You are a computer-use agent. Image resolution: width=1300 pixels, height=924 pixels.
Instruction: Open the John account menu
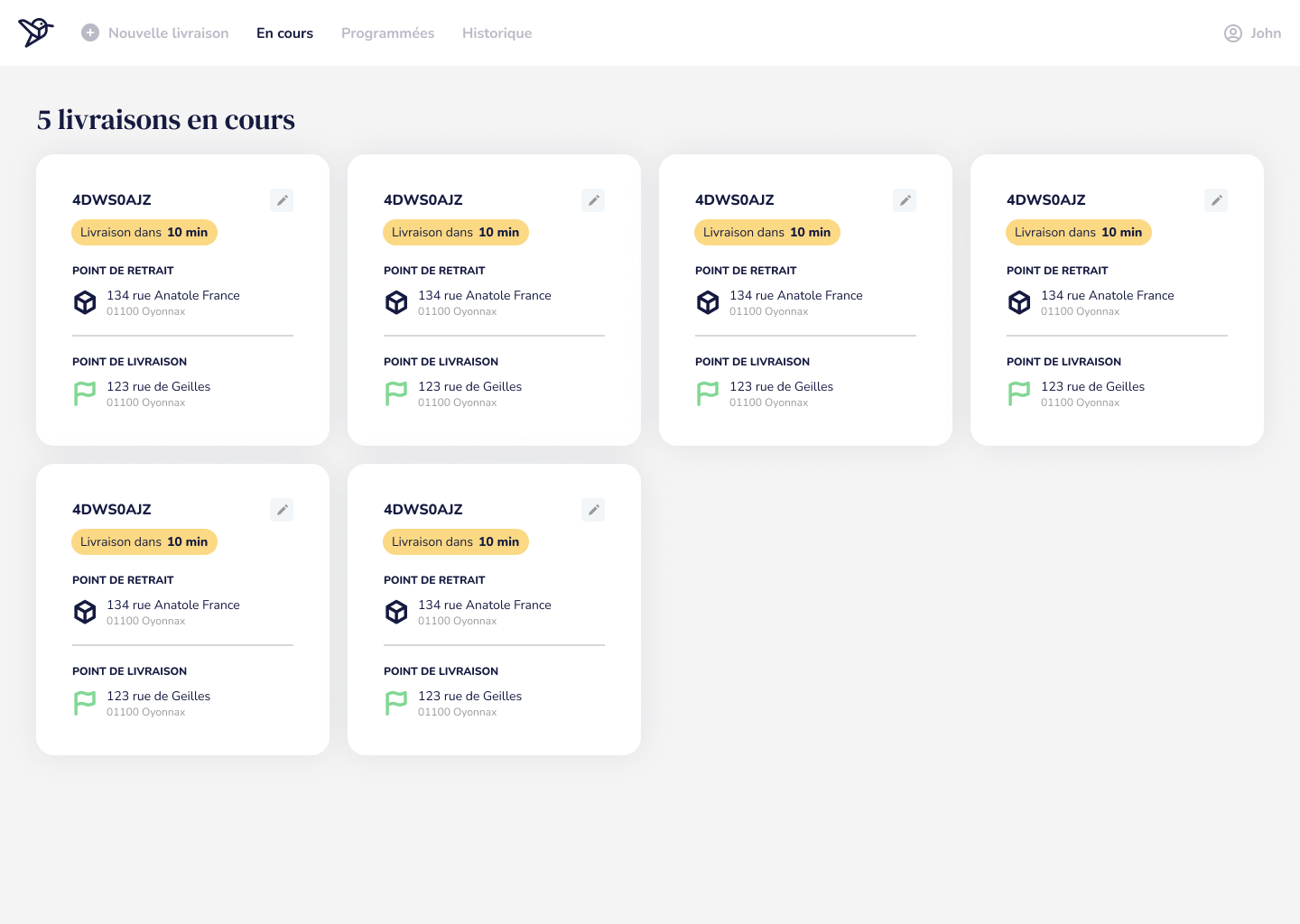click(1265, 33)
